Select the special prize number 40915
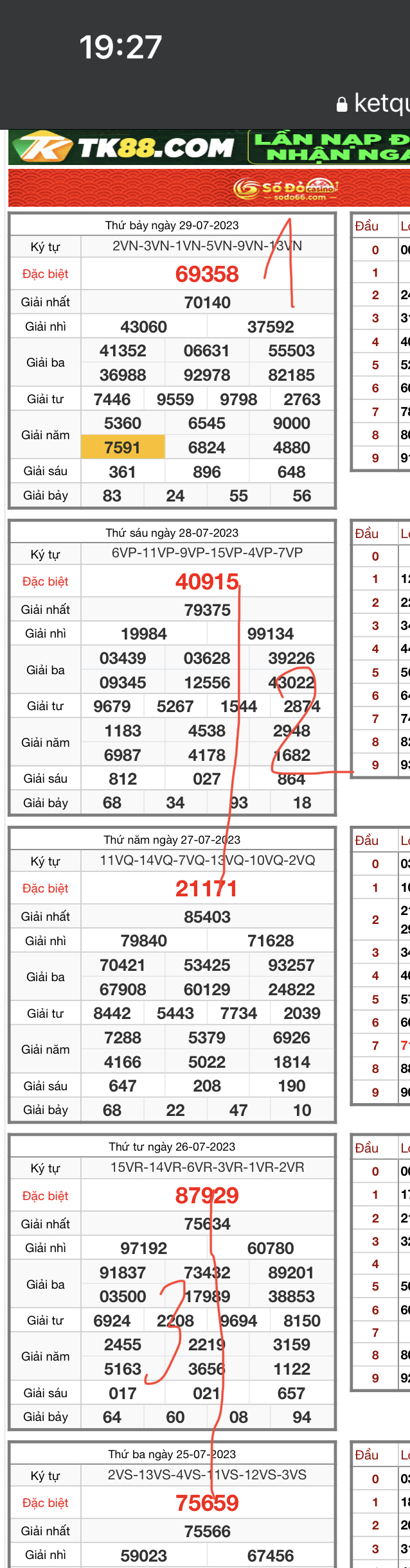Image resolution: width=410 pixels, height=1568 pixels. pyautogui.click(x=207, y=582)
